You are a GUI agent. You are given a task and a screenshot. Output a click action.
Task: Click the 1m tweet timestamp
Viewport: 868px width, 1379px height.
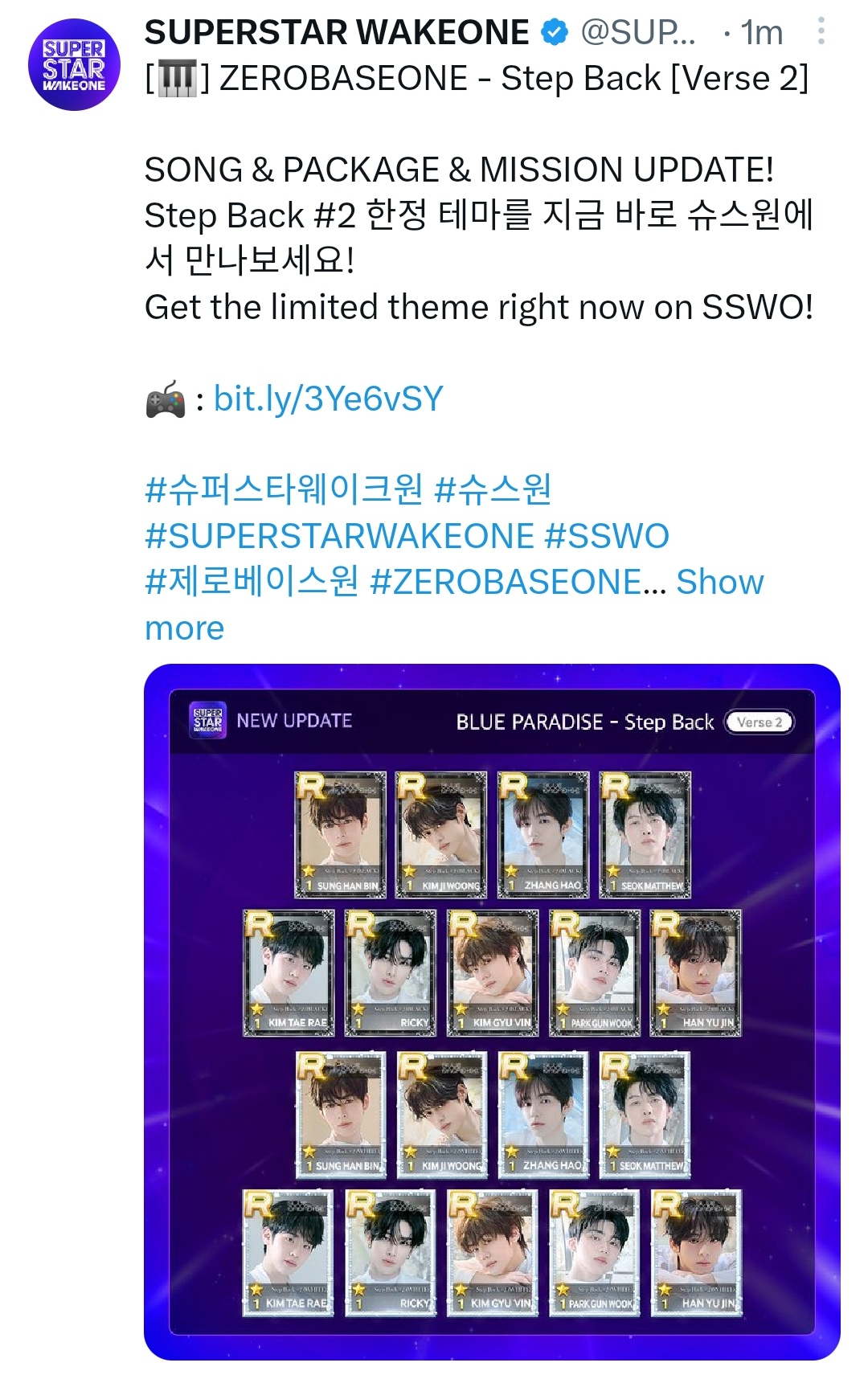pyautogui.click(x=761, y=33)
